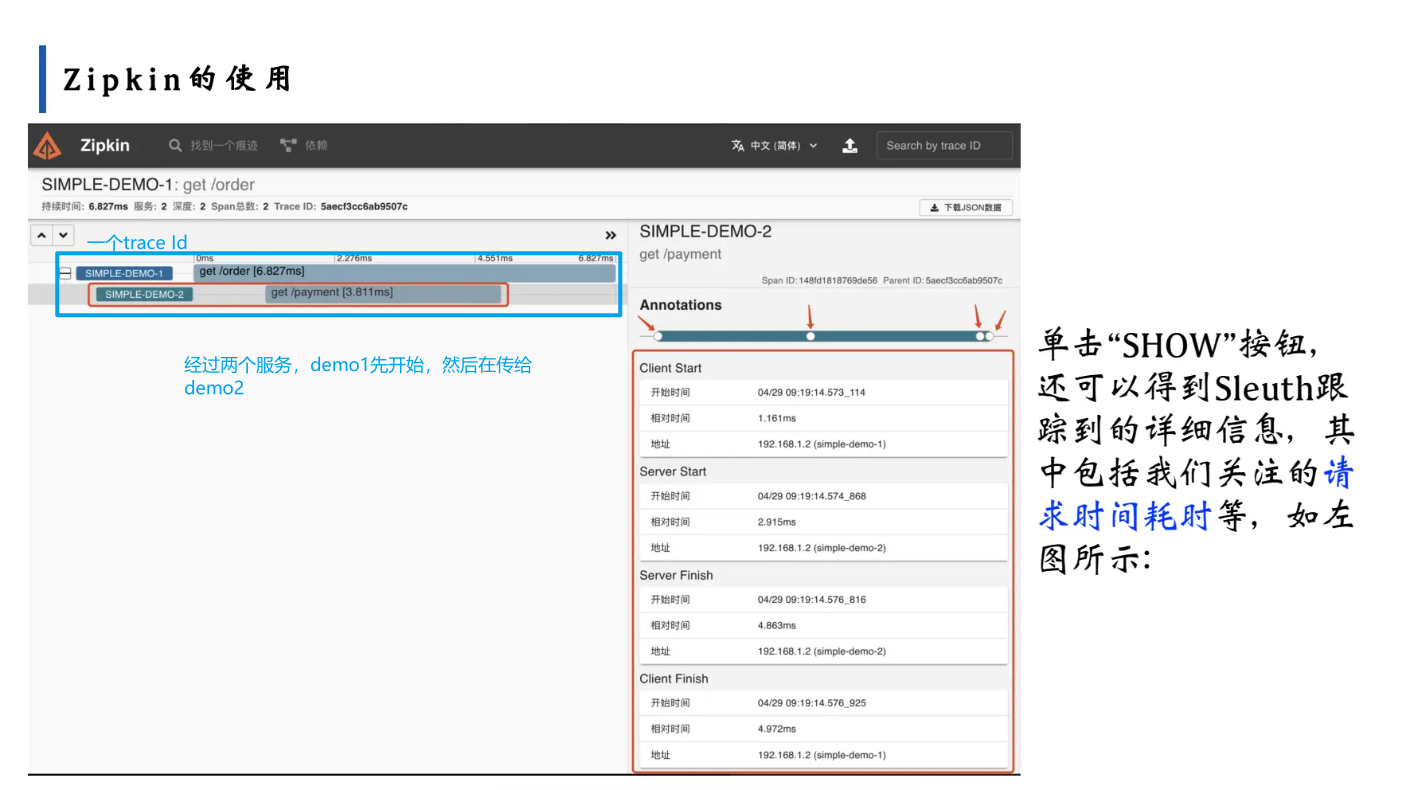
Task: Click the 4.551ms timeline tick label
Action: point(495,258)
